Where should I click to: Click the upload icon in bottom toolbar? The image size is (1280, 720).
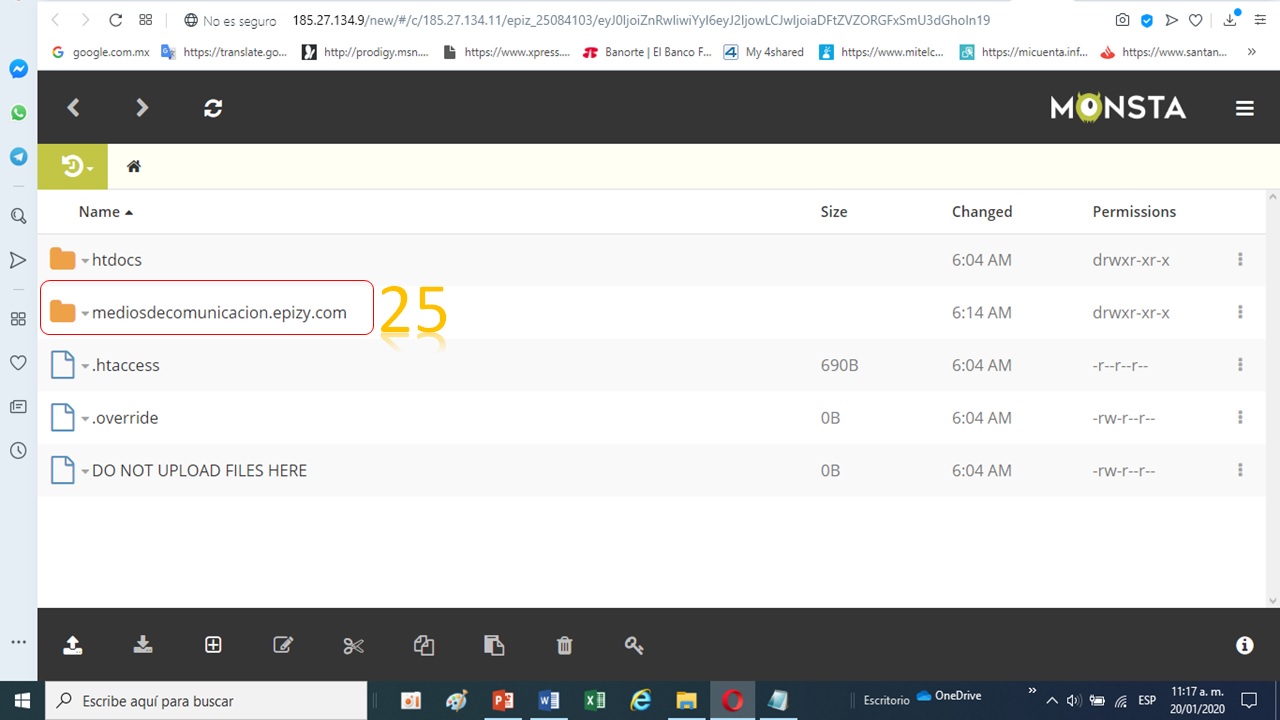click(73, 645)
